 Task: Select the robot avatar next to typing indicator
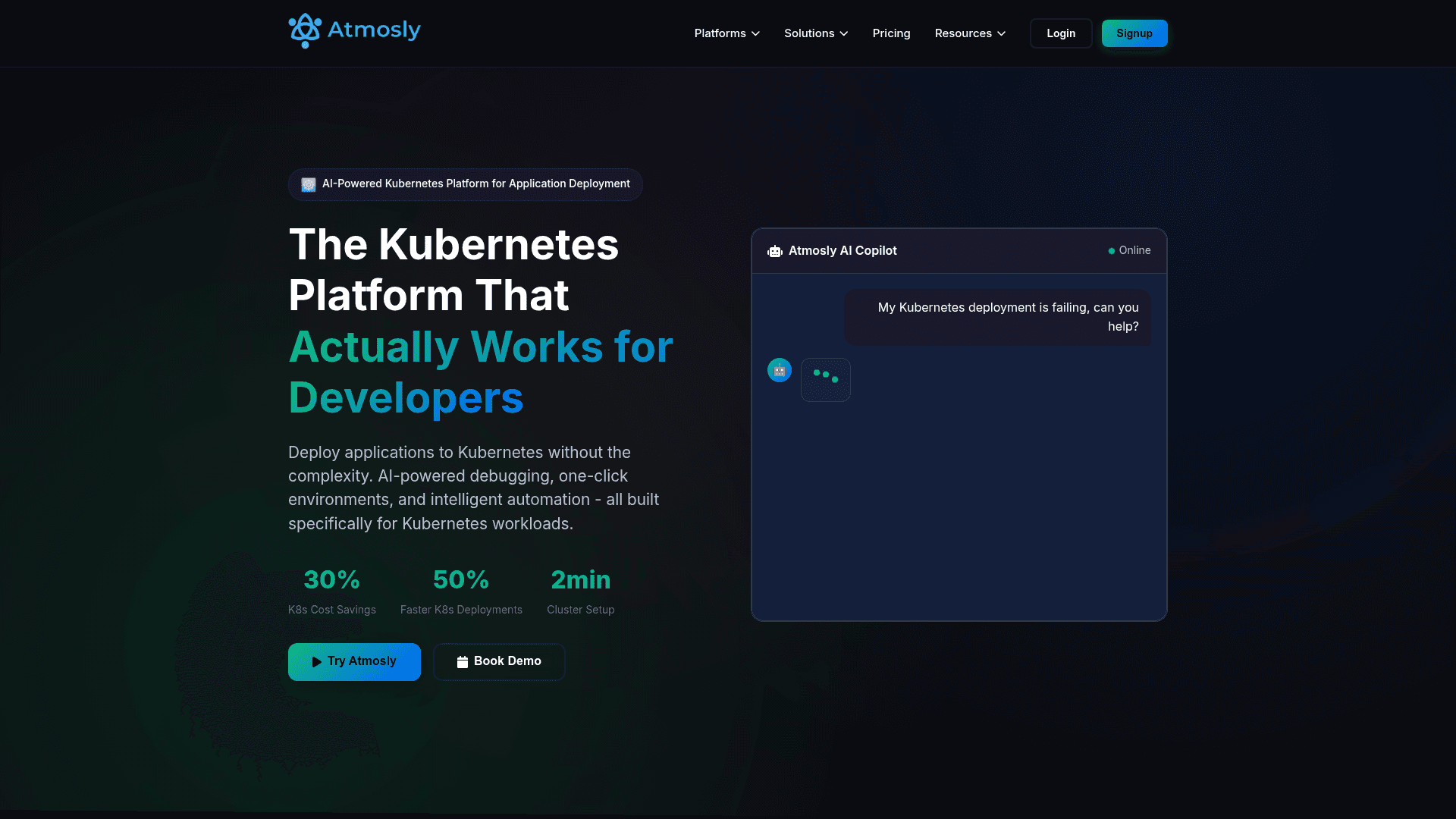tap(779, 370)
